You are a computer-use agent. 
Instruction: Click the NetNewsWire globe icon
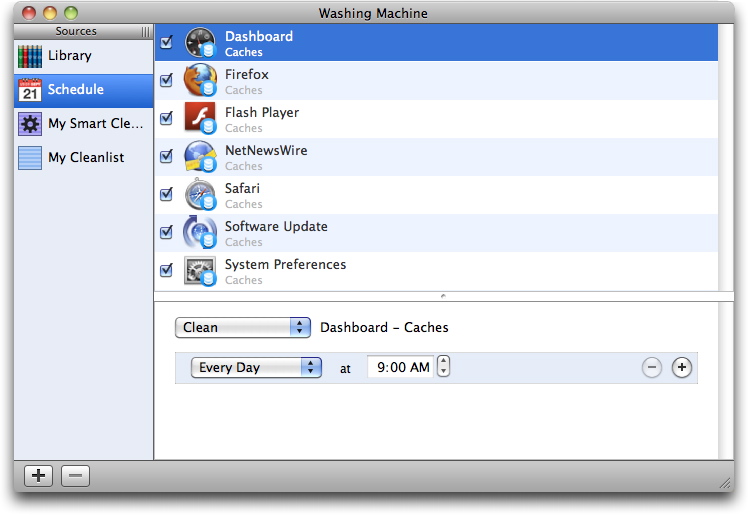(x=200, y=156)
